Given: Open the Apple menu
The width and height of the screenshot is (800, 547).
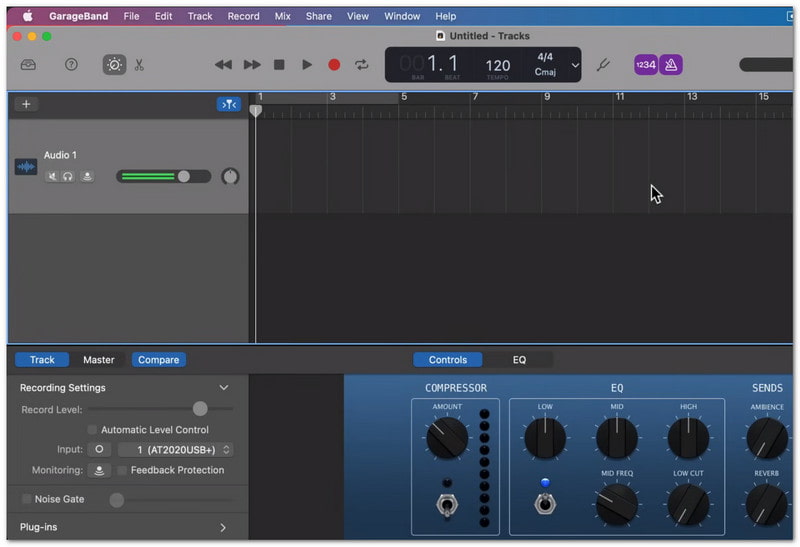Looking at the screenshot, I should point(28,16).
